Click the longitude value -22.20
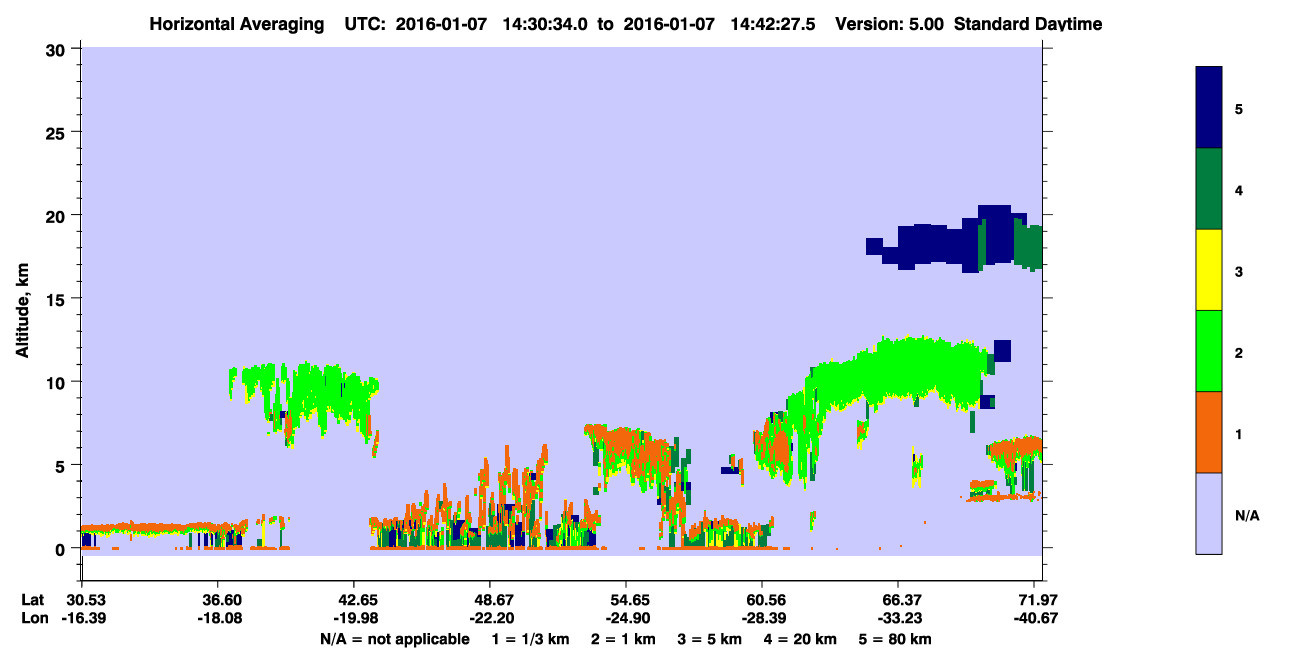 [x=490, y=619]
